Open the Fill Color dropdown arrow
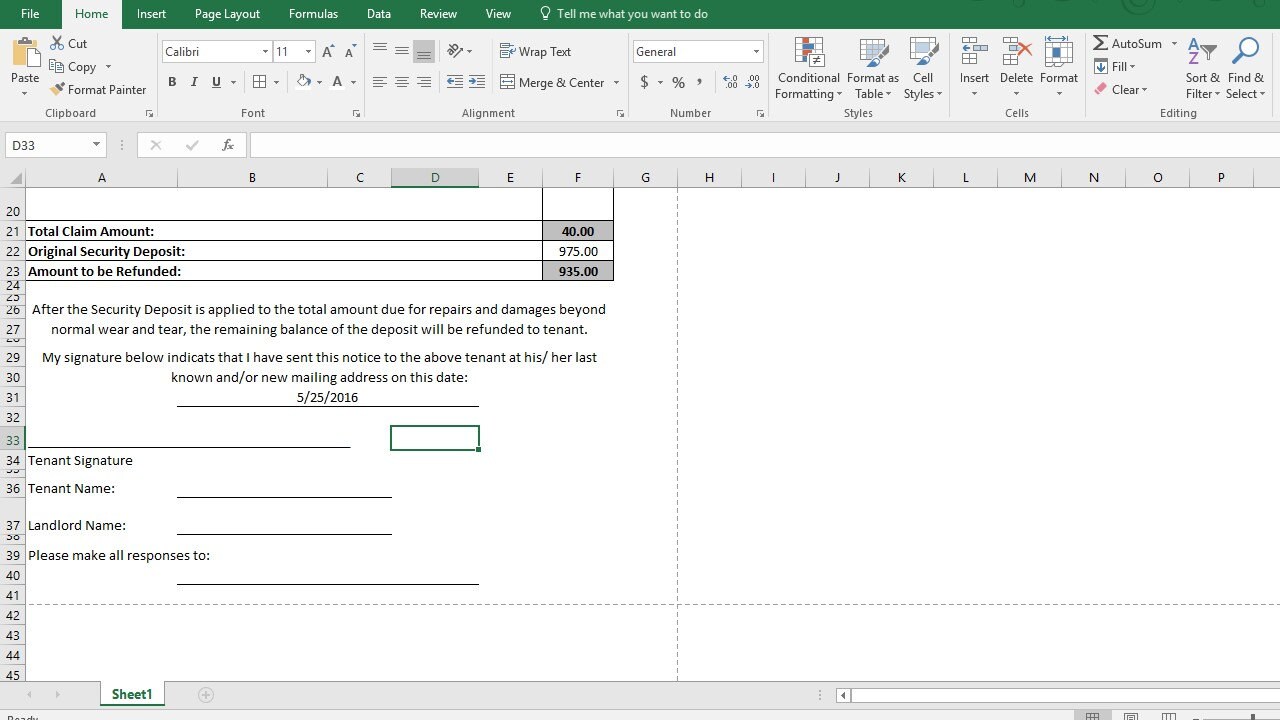Viewport: 1280px width, 720px height. click(318, 82)
